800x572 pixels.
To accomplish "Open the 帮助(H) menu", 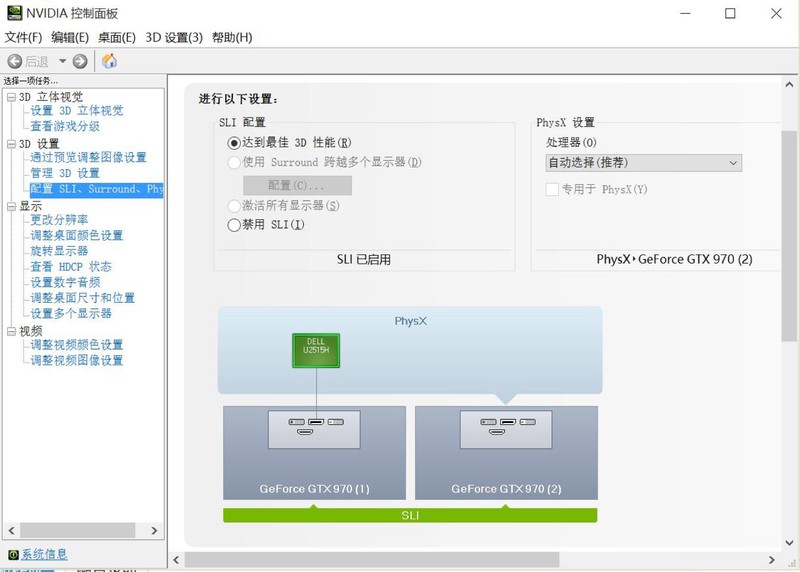I will coord(232,37).
